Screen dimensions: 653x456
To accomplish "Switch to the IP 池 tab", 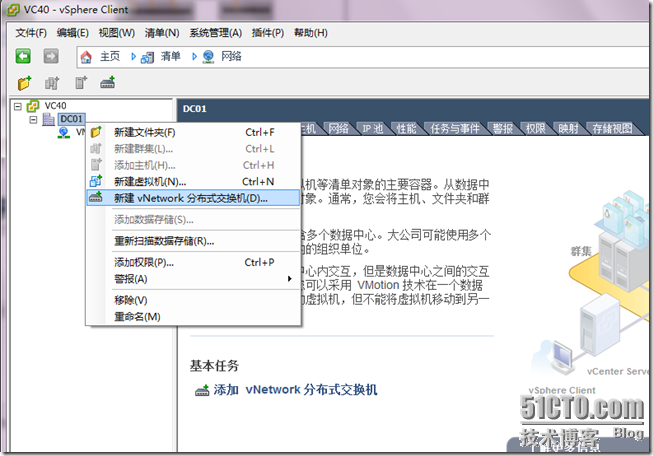I will [x=372, y=129].
